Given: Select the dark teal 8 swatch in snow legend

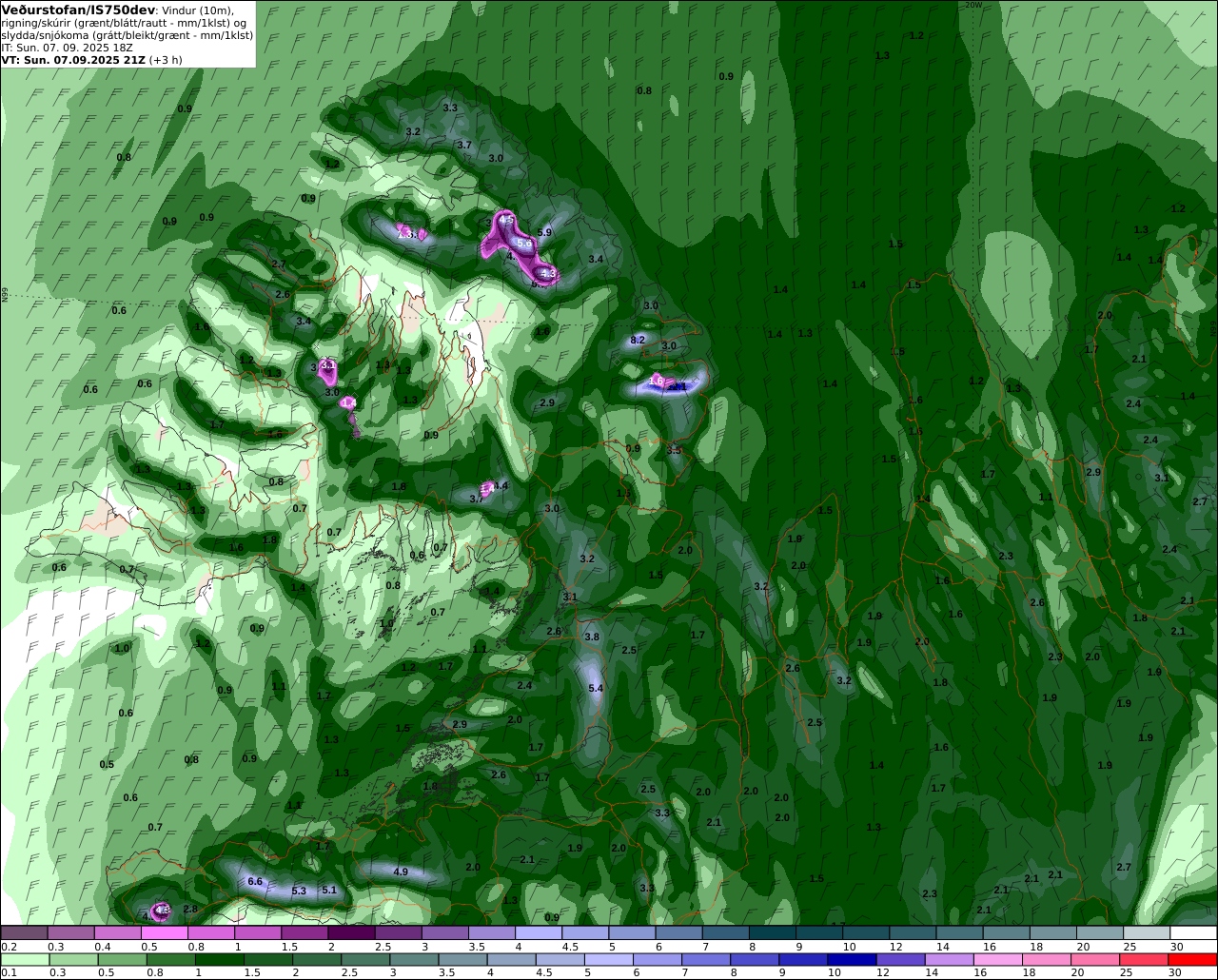Looking at the screenshot, I should 773,933.
